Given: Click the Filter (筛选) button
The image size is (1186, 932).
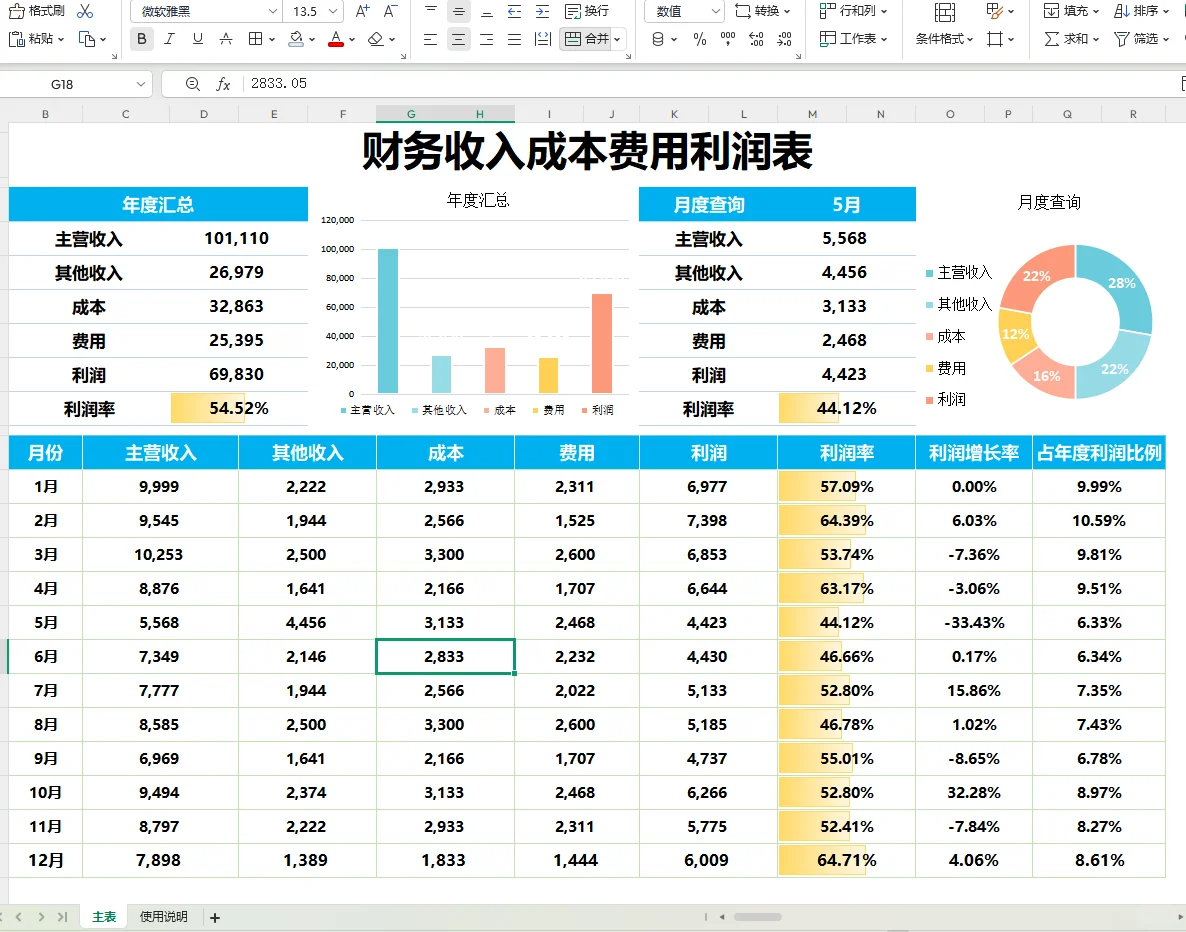Looking at the screenshot, I should point(1141,39).
